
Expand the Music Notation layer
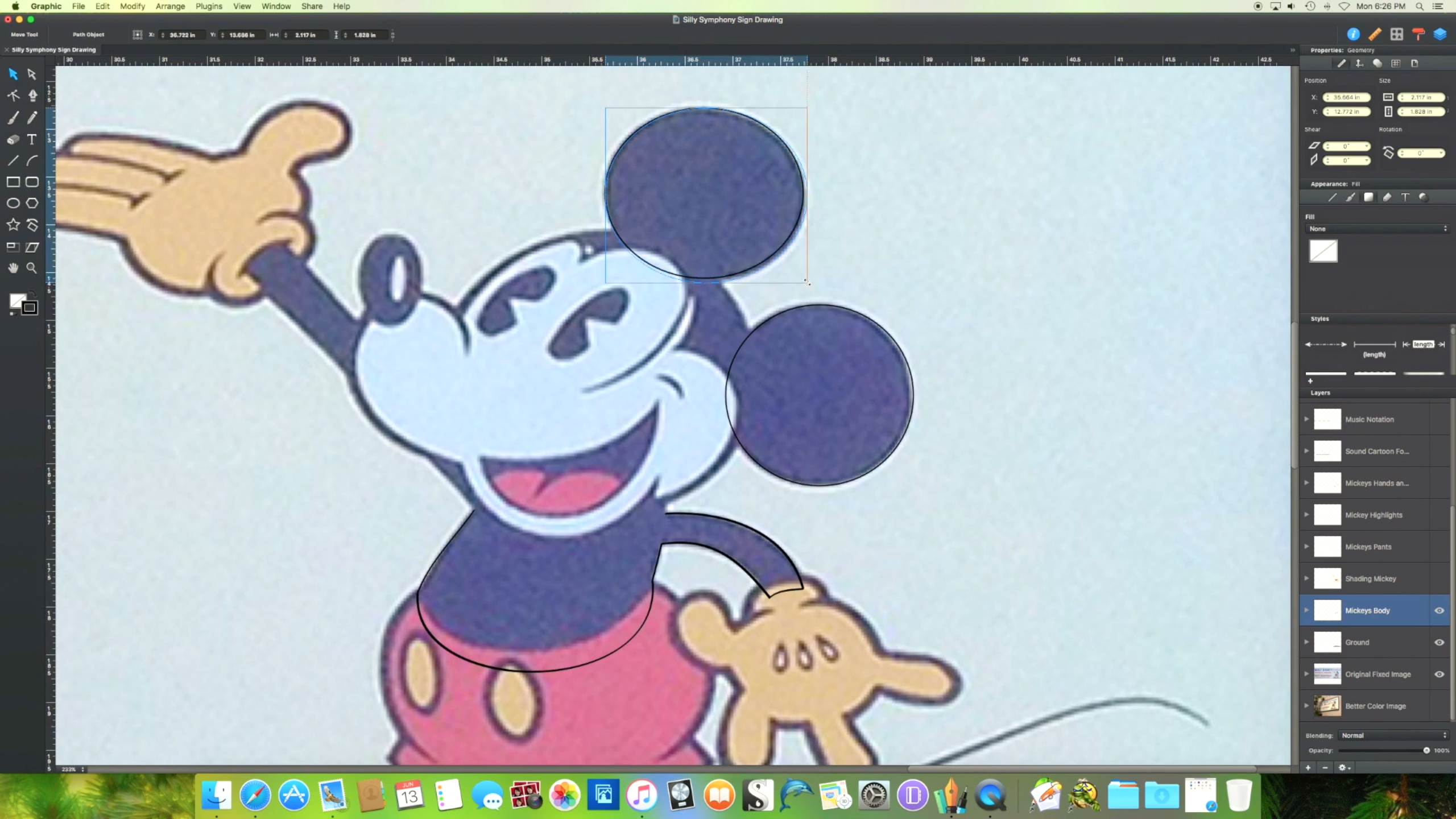tap(1306, 419)
